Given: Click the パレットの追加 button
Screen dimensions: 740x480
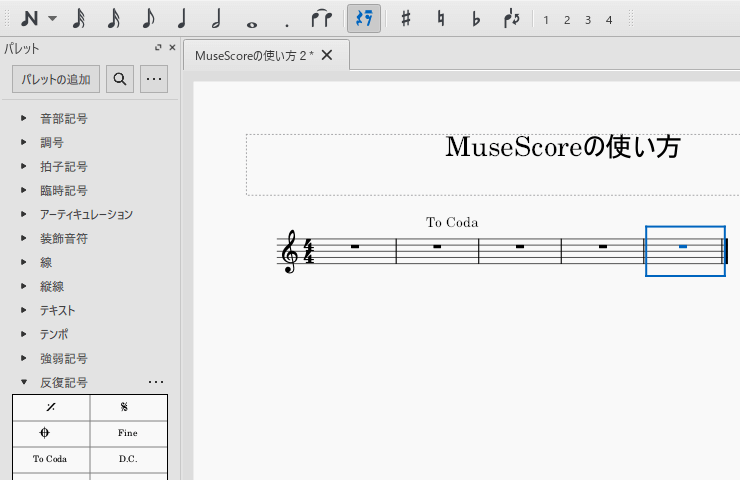Looking at the screenshot, I should 56,80.
